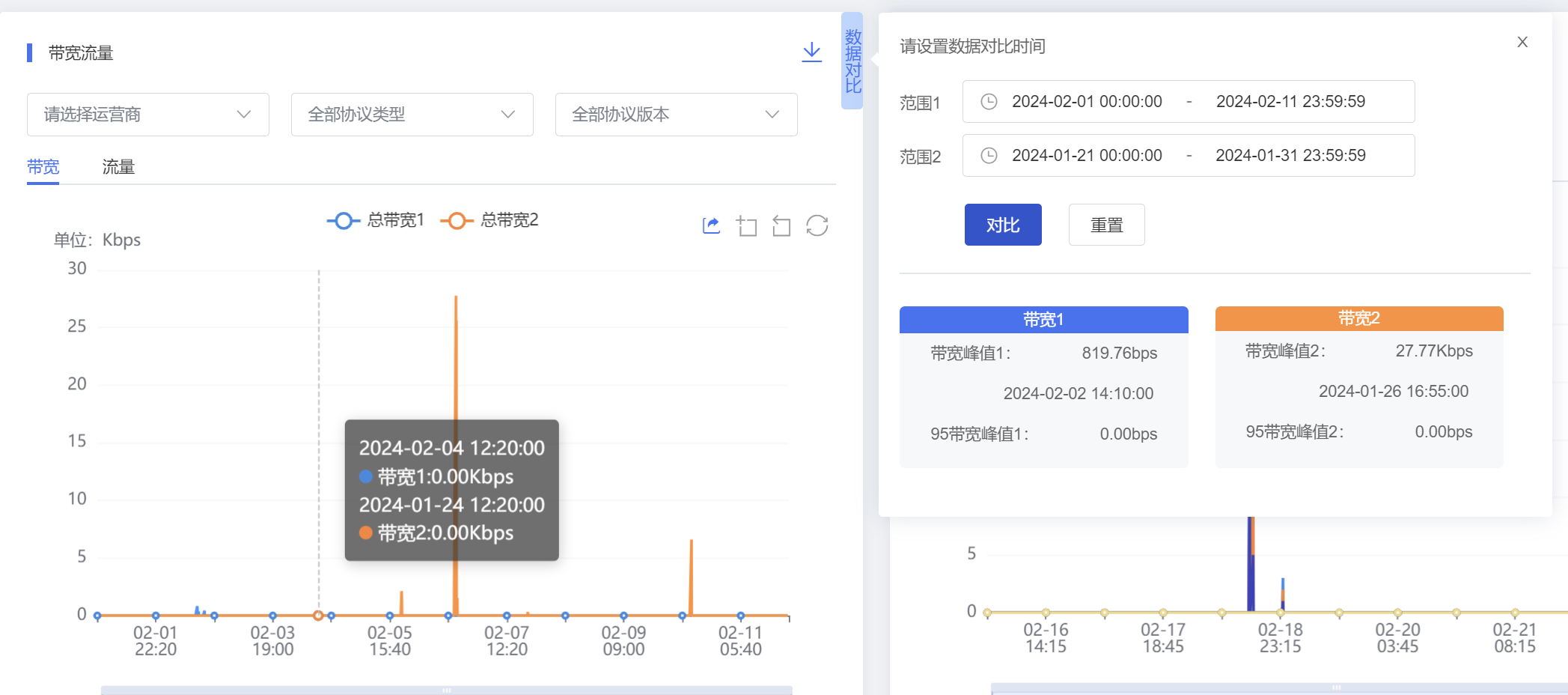Viewport: 1568px width, 695px height.
Task: Click the download icon in bandwidth panel
Action: point(811,52)
